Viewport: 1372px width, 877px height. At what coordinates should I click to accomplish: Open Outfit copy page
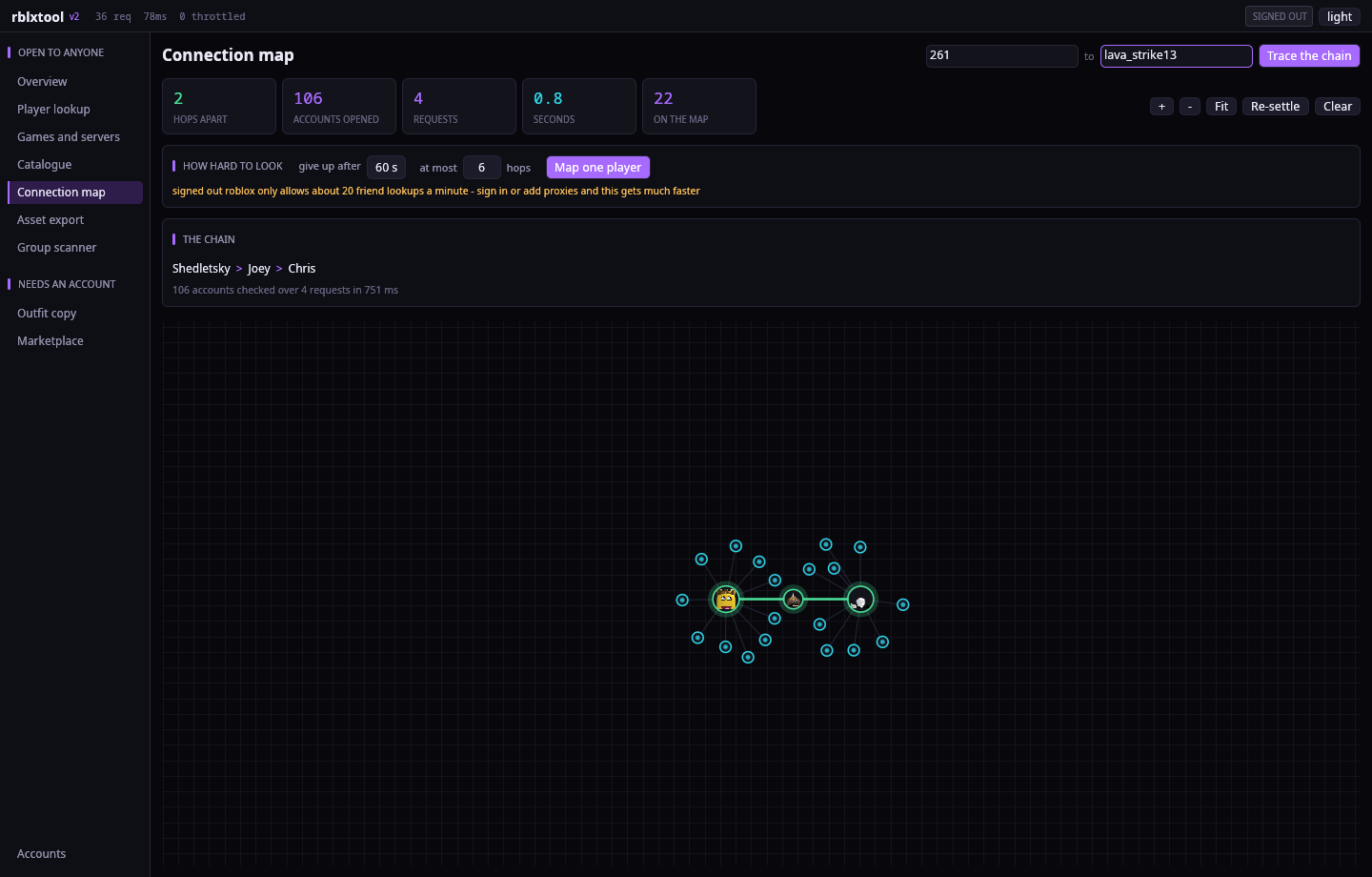(75, 314)
